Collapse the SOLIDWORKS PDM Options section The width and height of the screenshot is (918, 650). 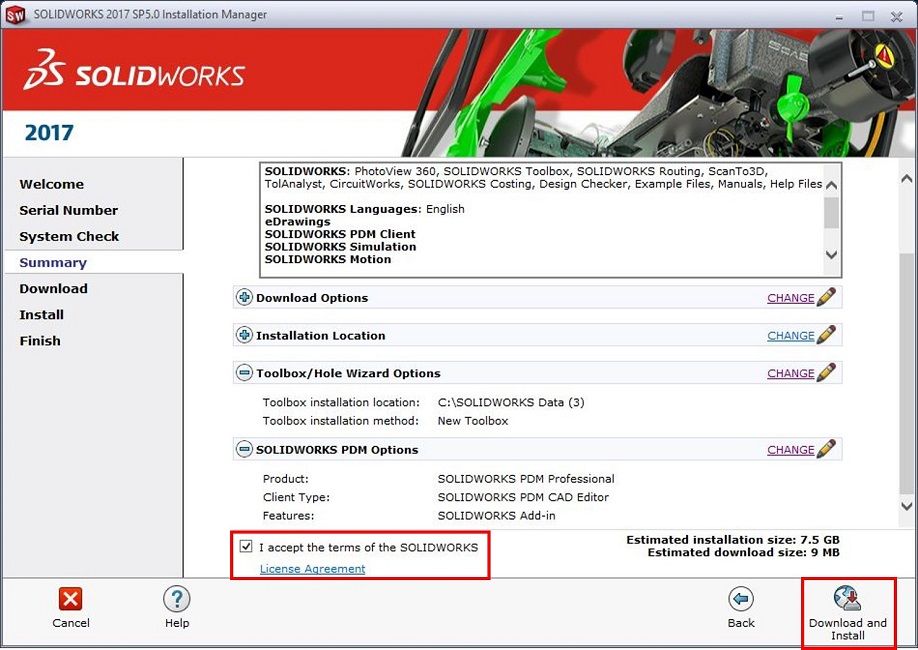coord(243,449)
